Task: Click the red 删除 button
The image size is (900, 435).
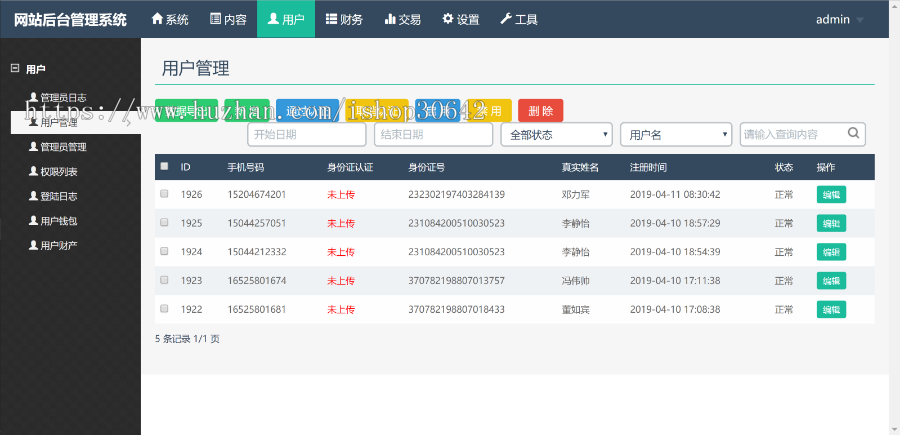Action: click(x=541, y=111)
